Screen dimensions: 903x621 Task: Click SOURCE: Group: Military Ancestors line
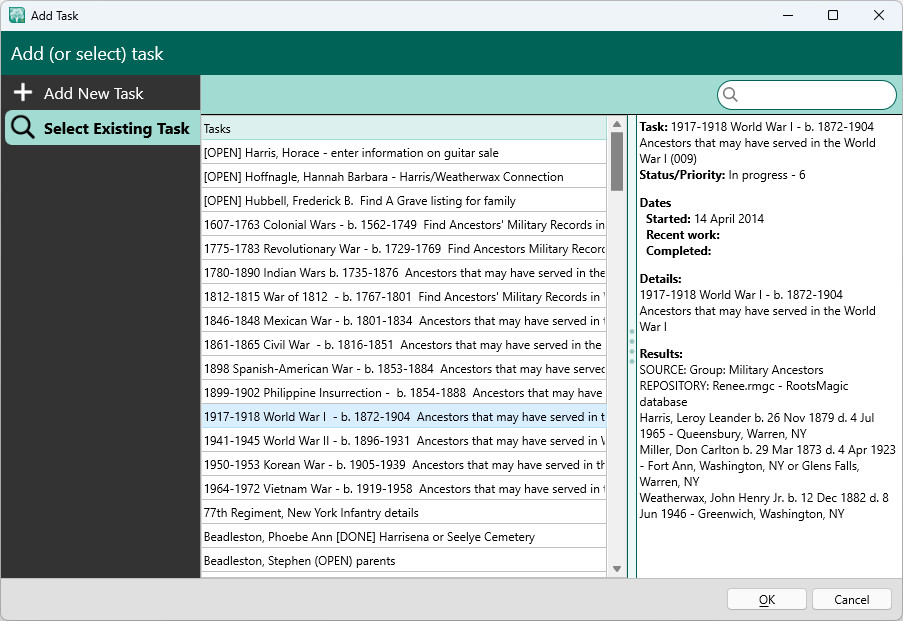pos(731,370)
